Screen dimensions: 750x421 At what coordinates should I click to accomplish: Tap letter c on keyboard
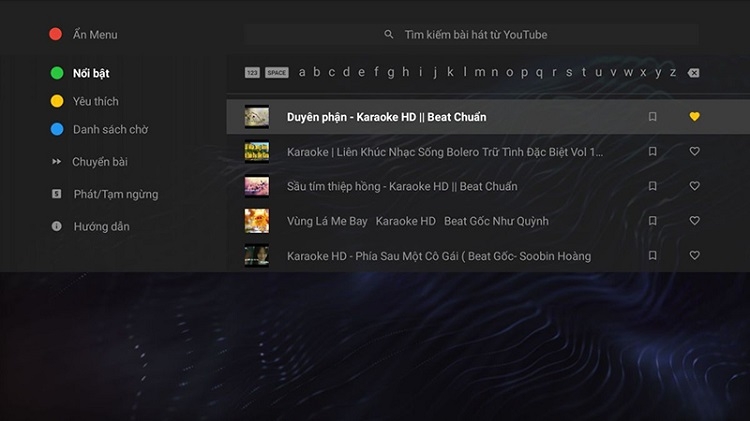(331, 72)
